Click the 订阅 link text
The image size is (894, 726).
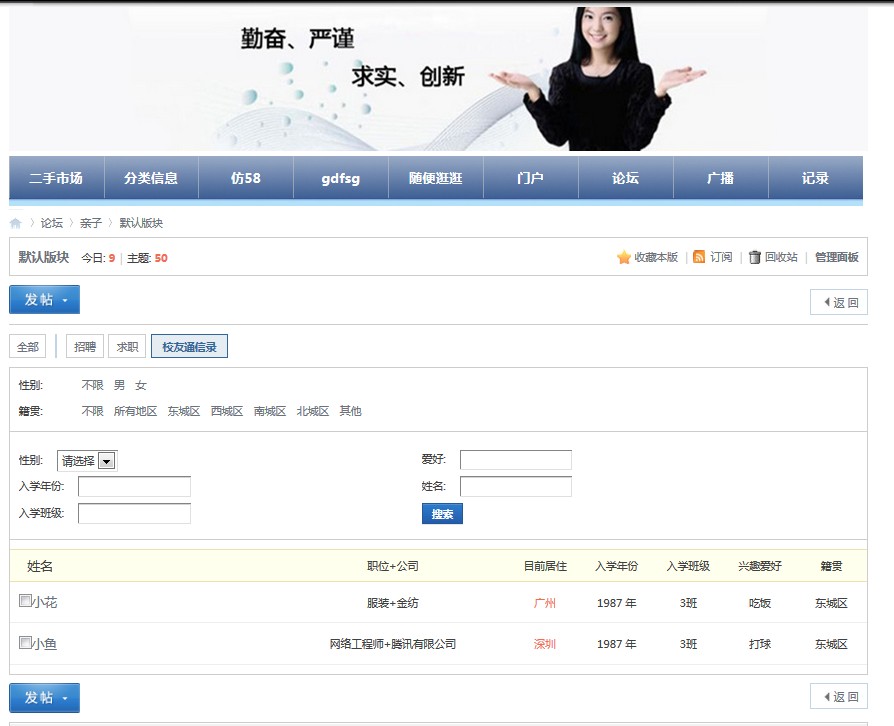(x=721, y=257)
